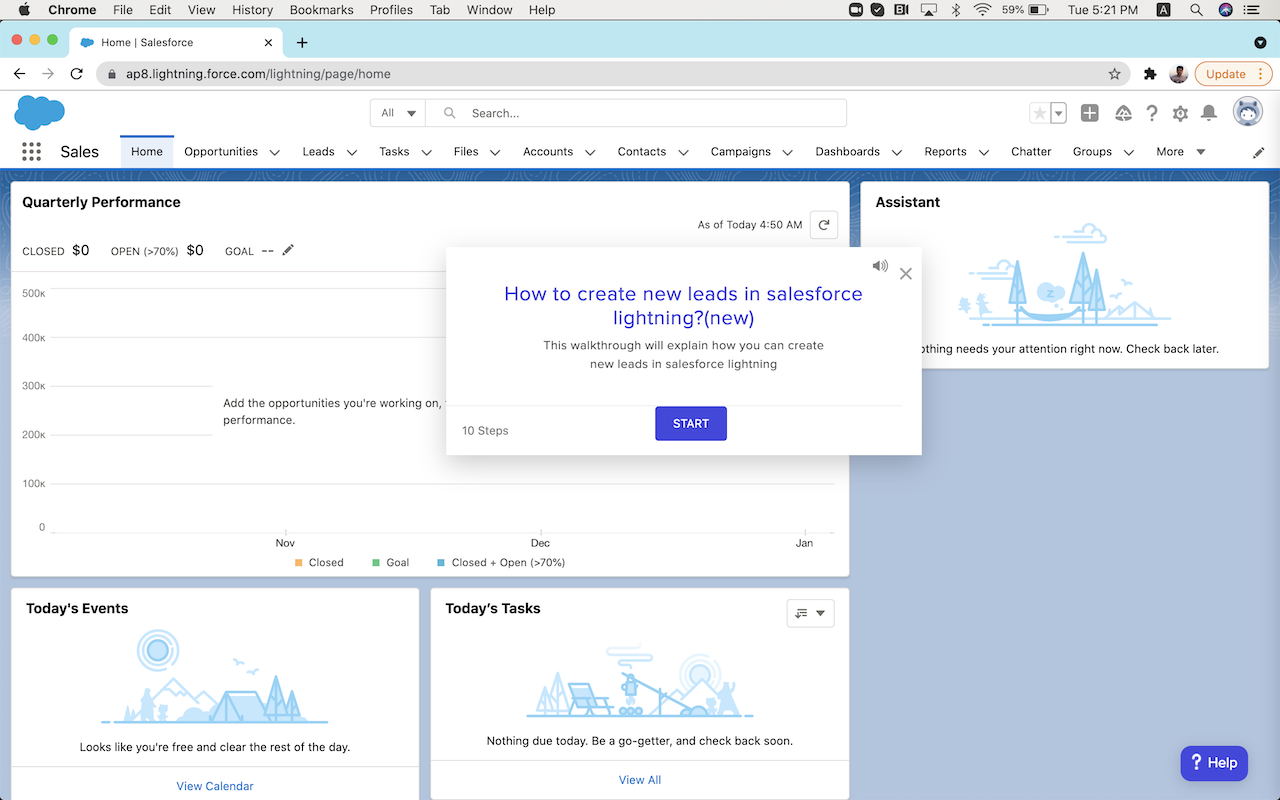Open the View Calendar link
The width and height of the screenshot is (1280, 800).
[x=215, y=786]
